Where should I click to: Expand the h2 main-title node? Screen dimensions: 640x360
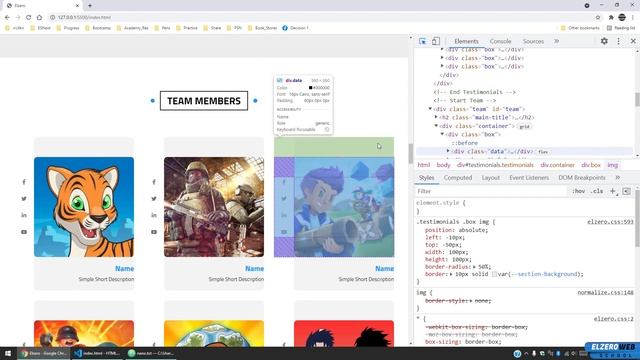tap(436, 117)
